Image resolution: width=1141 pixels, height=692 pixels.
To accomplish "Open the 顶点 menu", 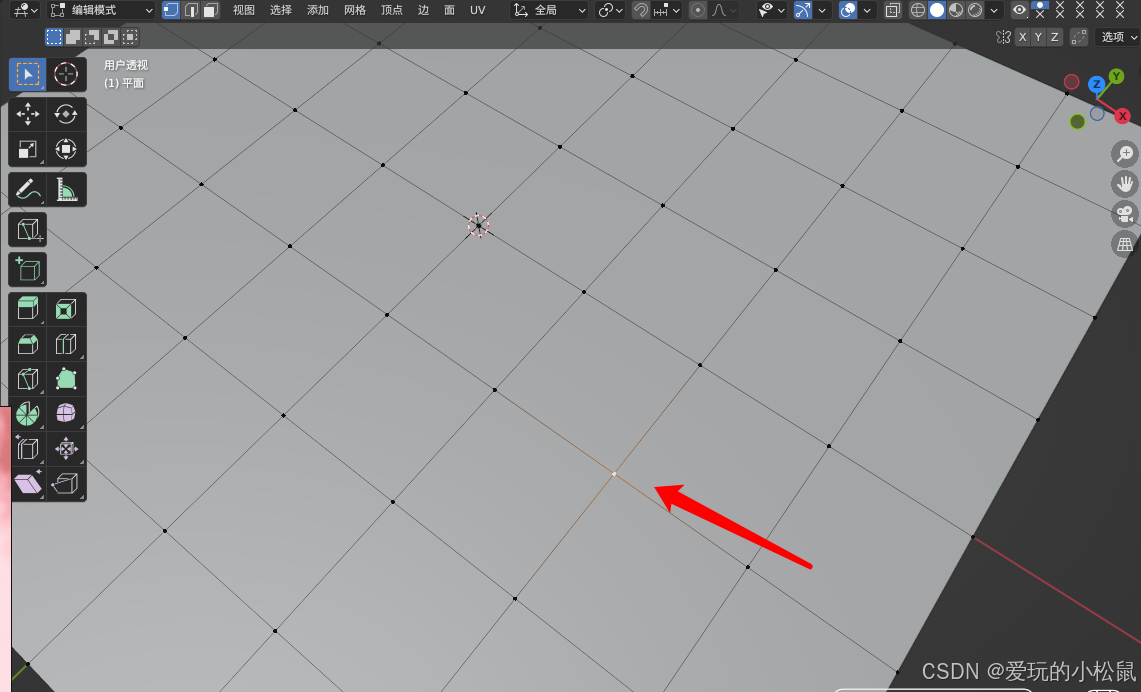I will tap(391, 10).
